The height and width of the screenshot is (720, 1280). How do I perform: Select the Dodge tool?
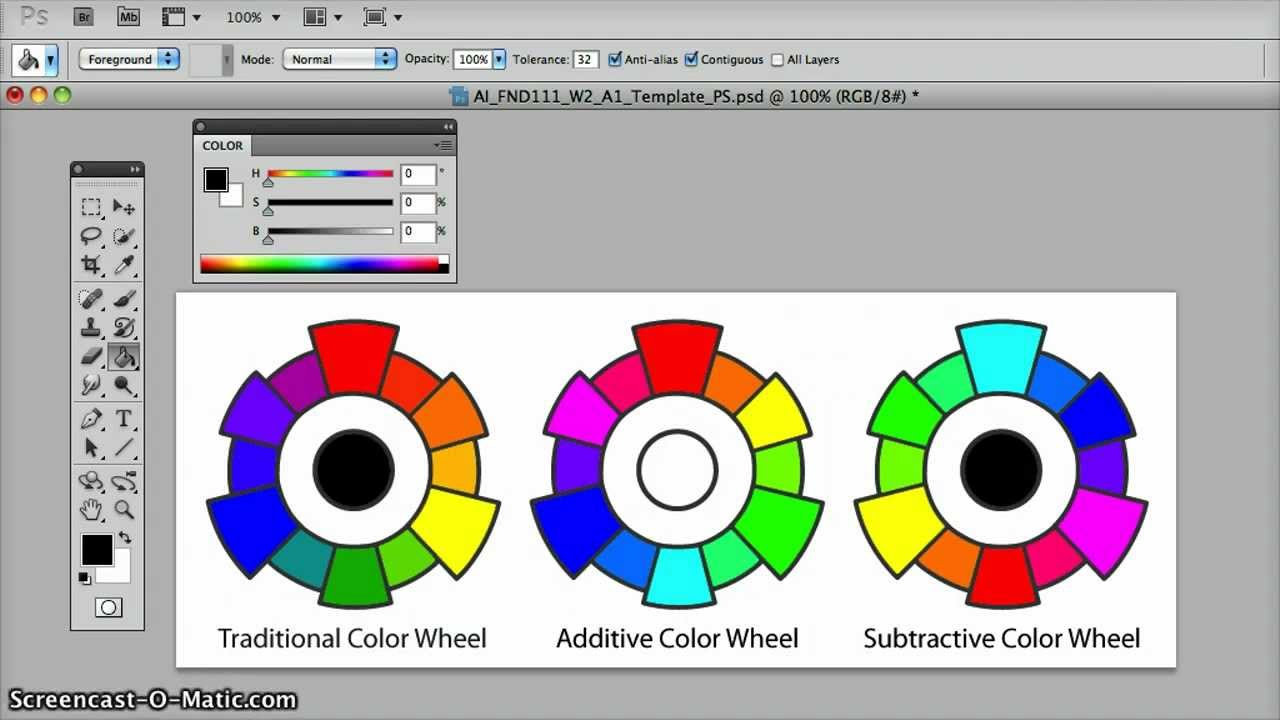[124, 385]
